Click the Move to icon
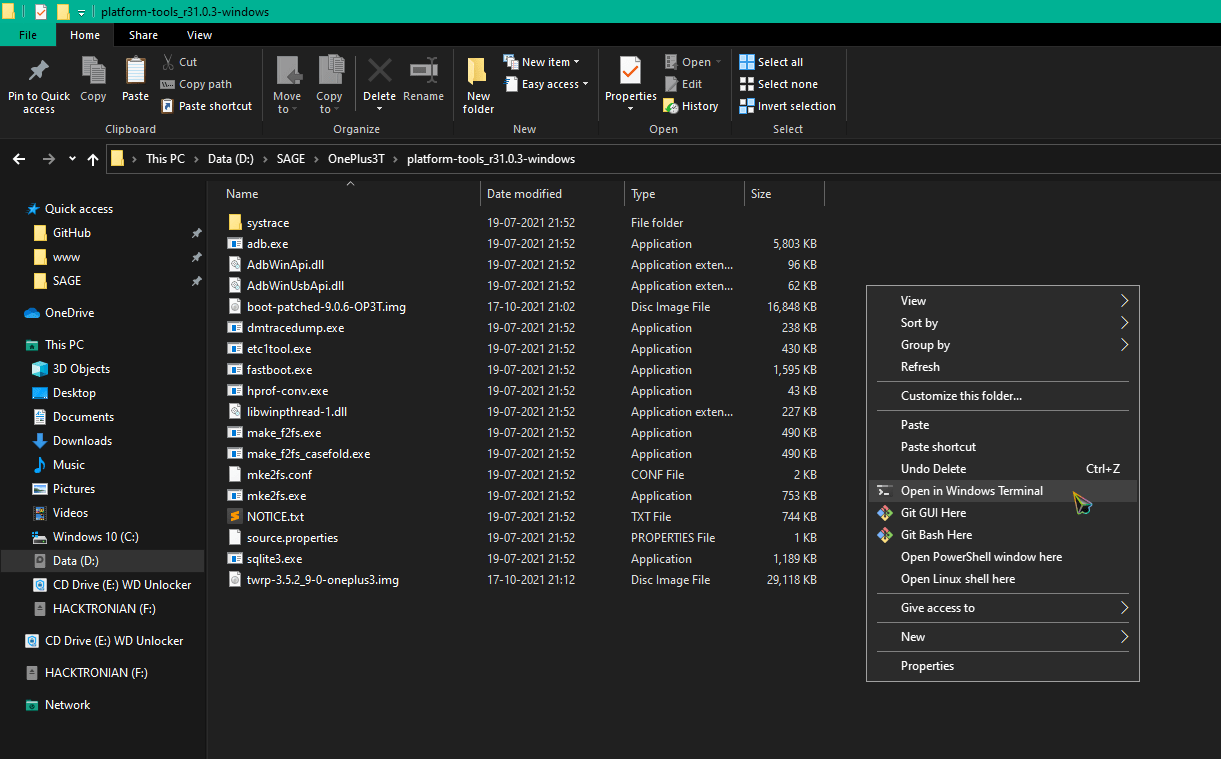 [x=288, y=70]
